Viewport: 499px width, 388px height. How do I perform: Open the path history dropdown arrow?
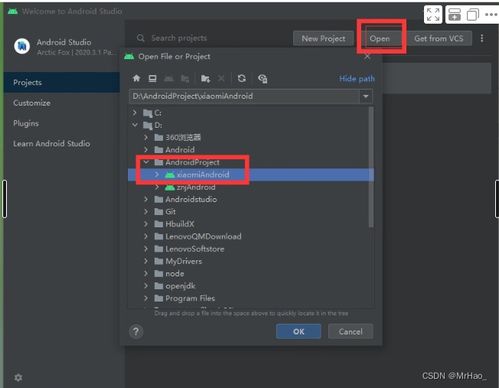coord(366,97)
